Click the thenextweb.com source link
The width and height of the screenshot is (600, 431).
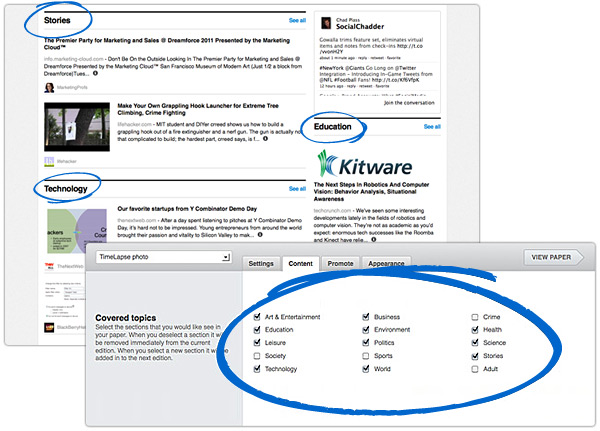pos(137,220)
